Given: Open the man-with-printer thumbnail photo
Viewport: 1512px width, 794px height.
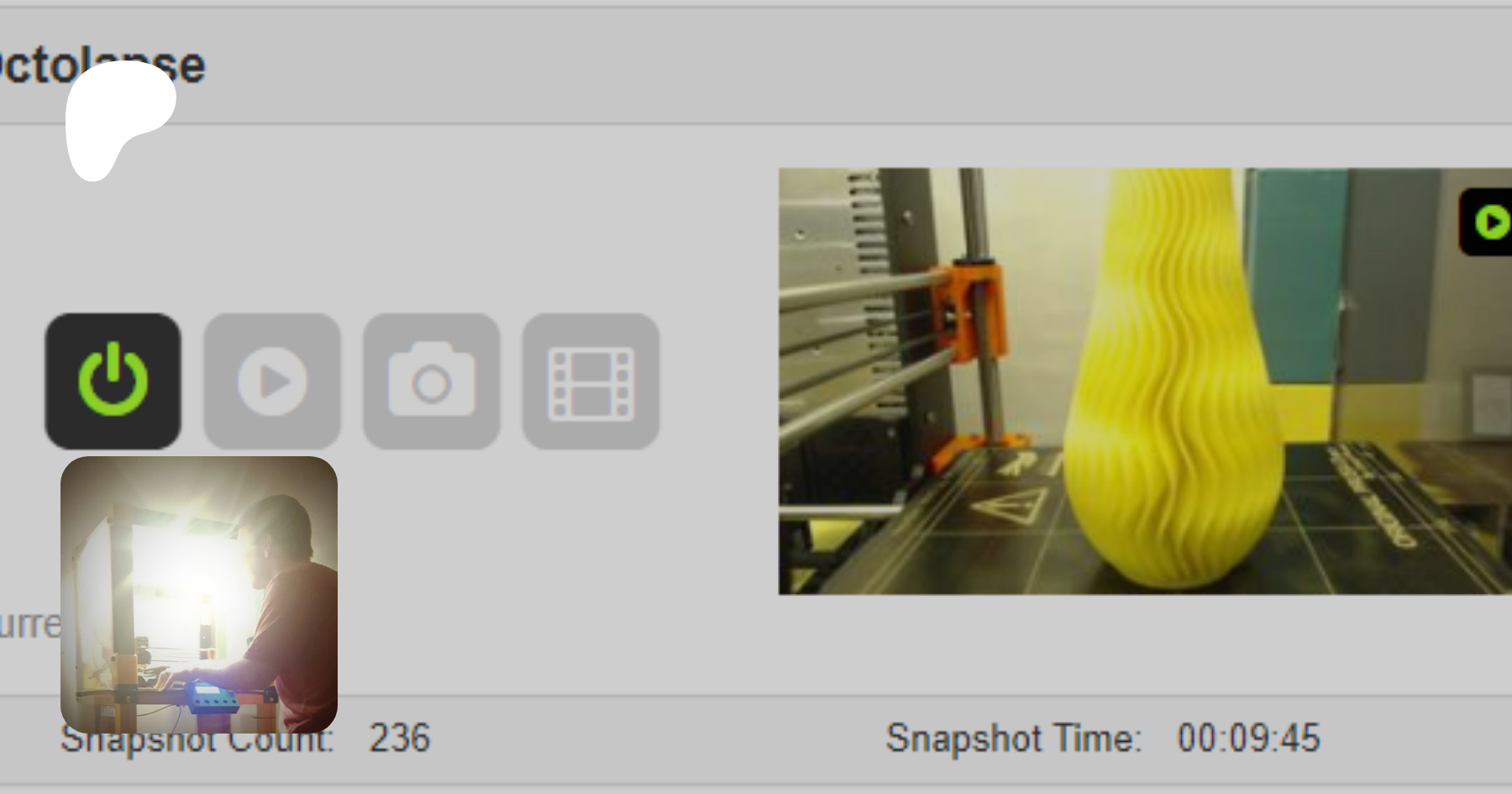Looking at the screenshot, I should 199,595.
